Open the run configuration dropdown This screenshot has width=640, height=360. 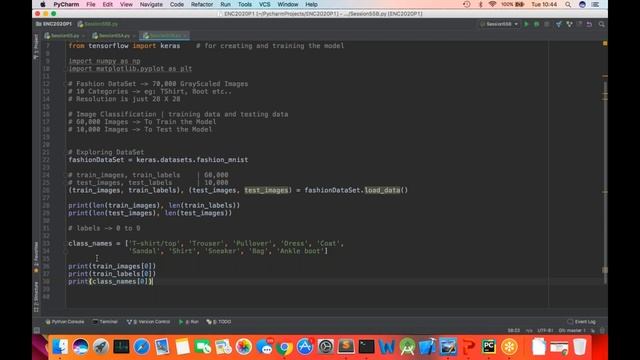(x=499, y=24)
